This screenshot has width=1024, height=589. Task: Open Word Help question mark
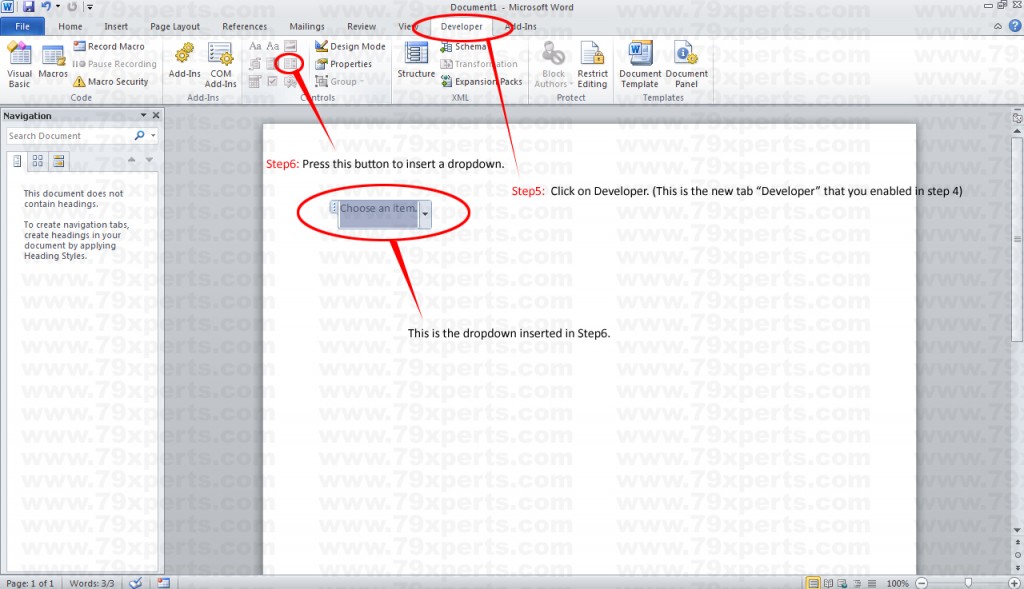1015,26
